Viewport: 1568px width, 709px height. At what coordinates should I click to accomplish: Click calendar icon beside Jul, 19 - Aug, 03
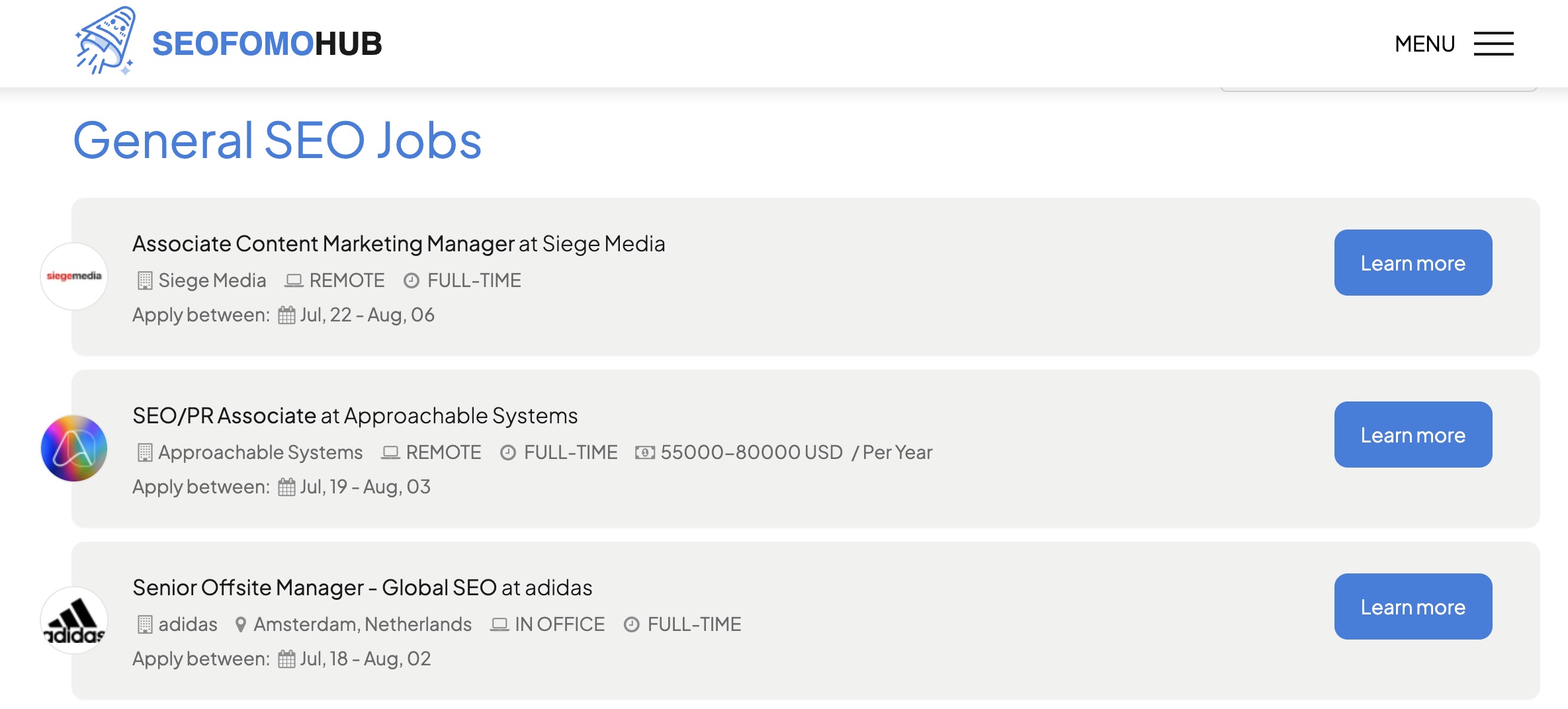(x=286, y=487)
